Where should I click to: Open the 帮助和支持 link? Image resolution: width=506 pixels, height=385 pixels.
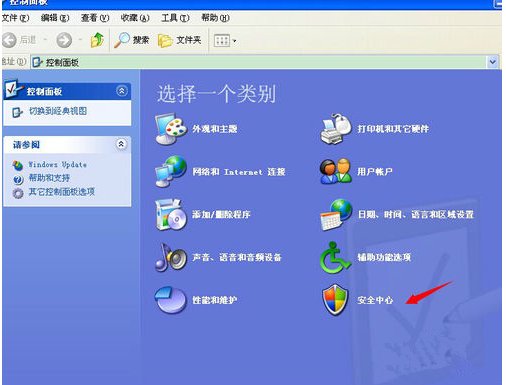pyautogui.click(x=49, y=178)
